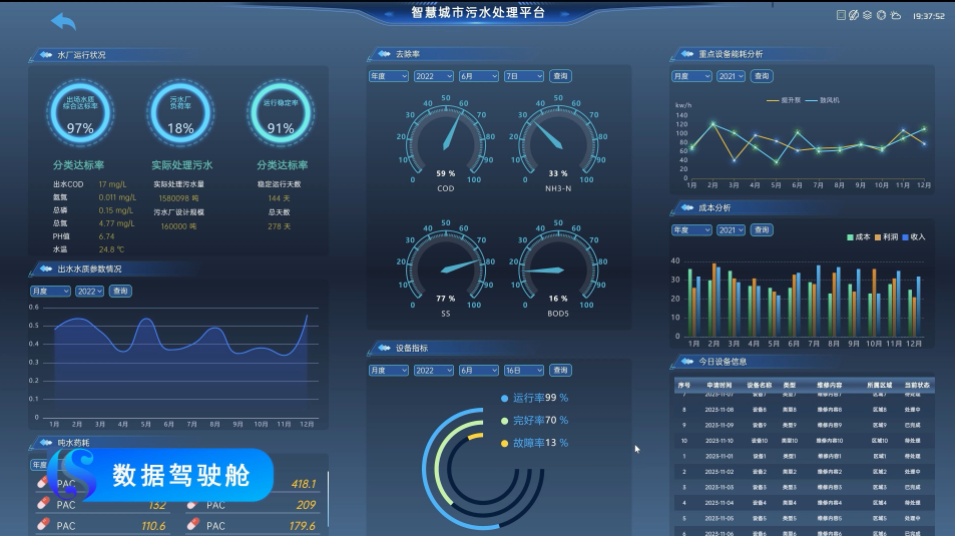Image resolution: width=955 pixels, height=536 pixels.
Task: Click the 1580098 吨 treated sewage value
Action: (178, 198)
